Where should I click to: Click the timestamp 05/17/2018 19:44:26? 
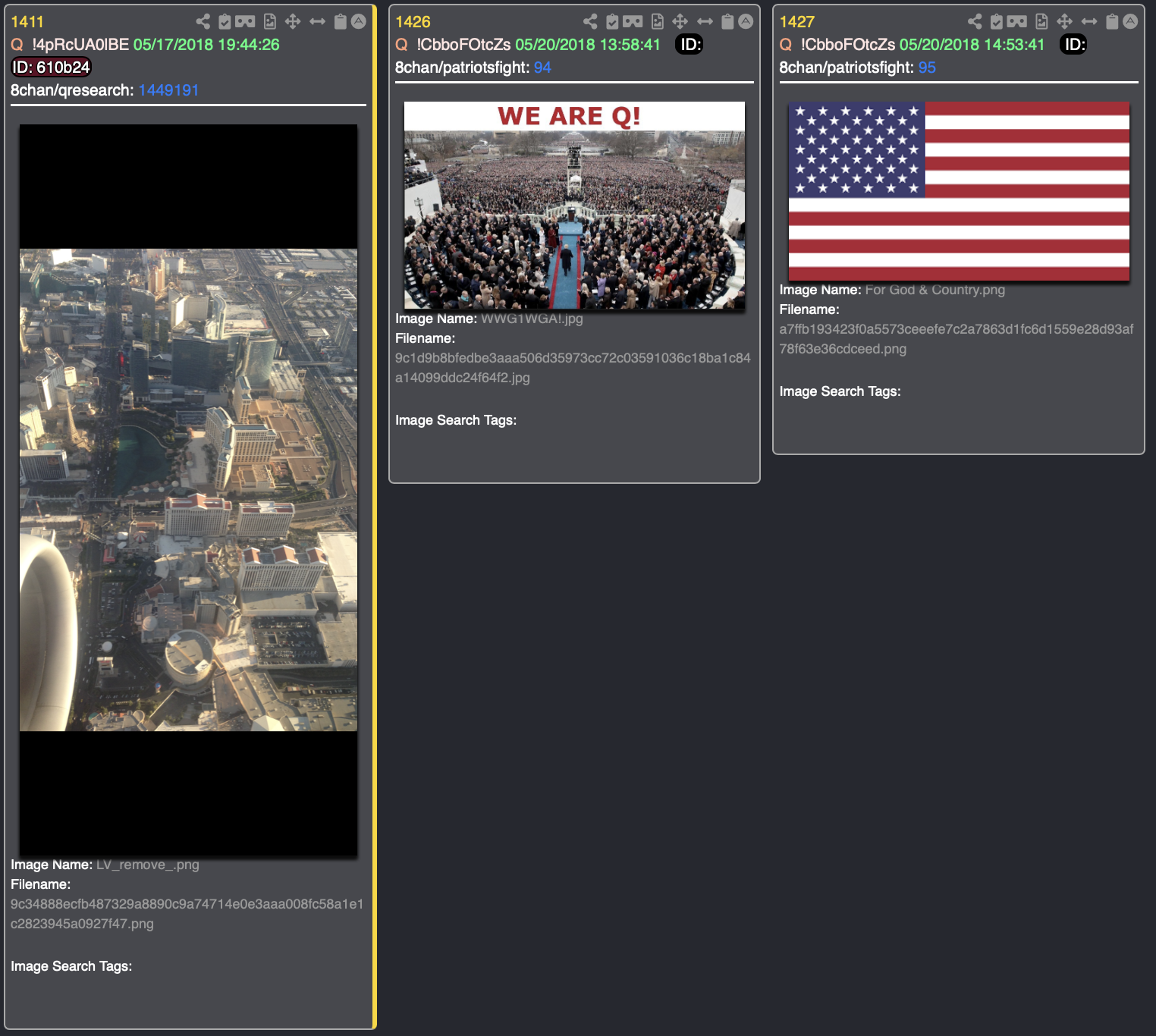pyautogui.click(x=206, y=45)
